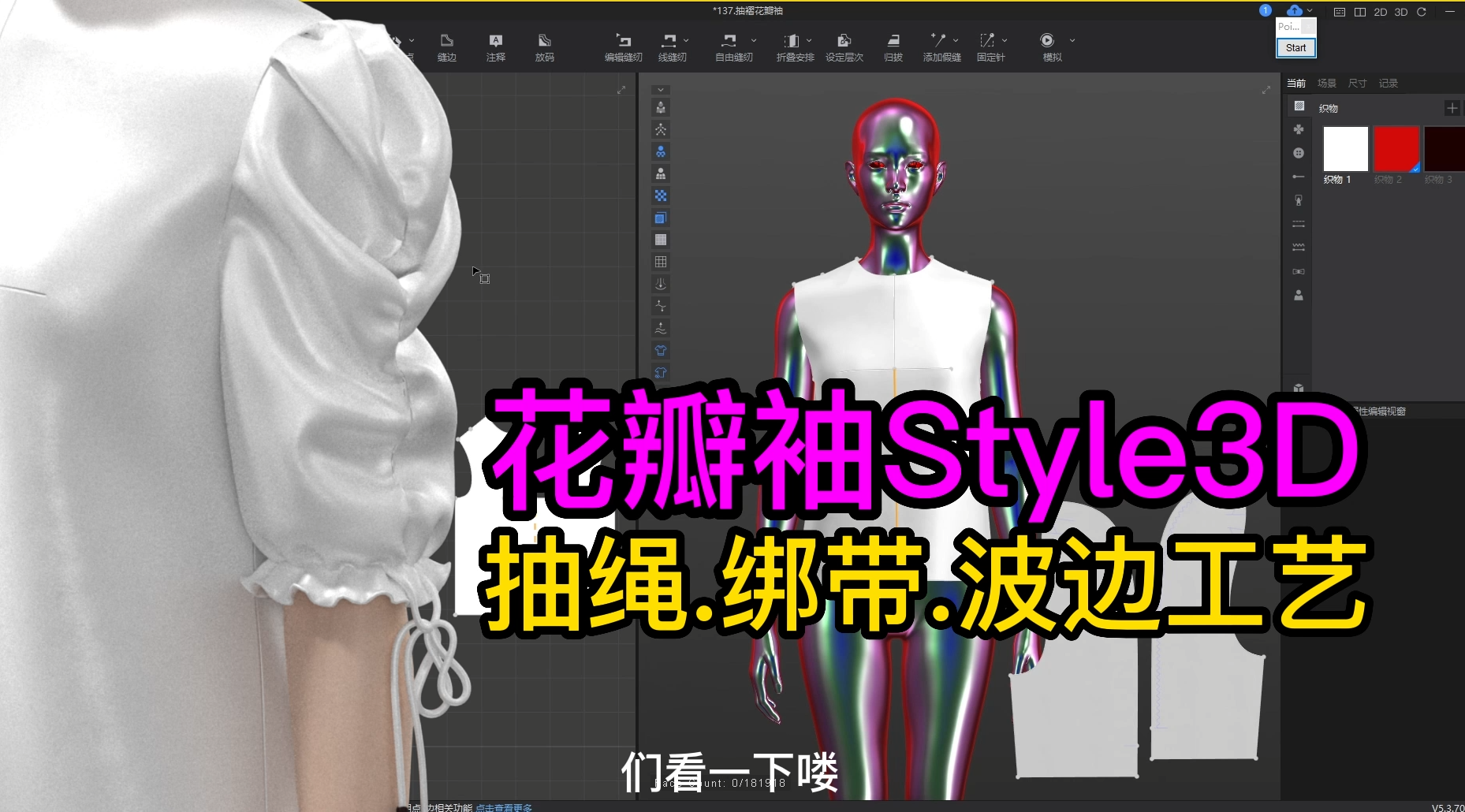
Task: Open the graphic/pattern clover sidebar icon
Action: pyautogui.click(x=1299, y=129)
